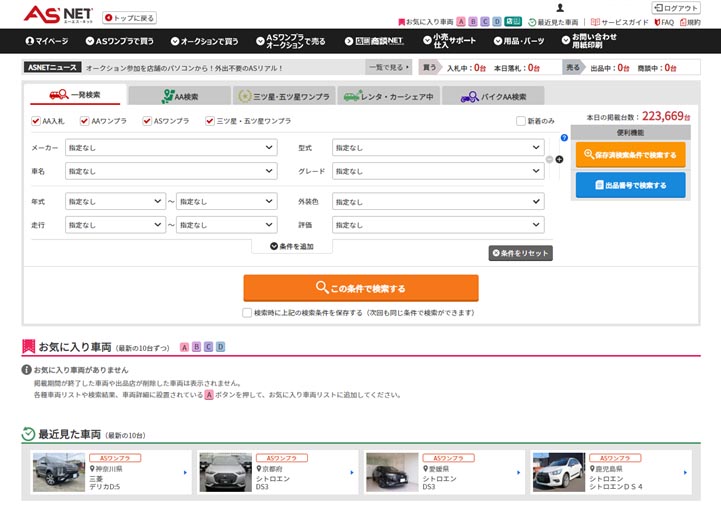
Task: Enable the 新着のみ checkbox
Action: pyautogui.click(x=520, y=121)
